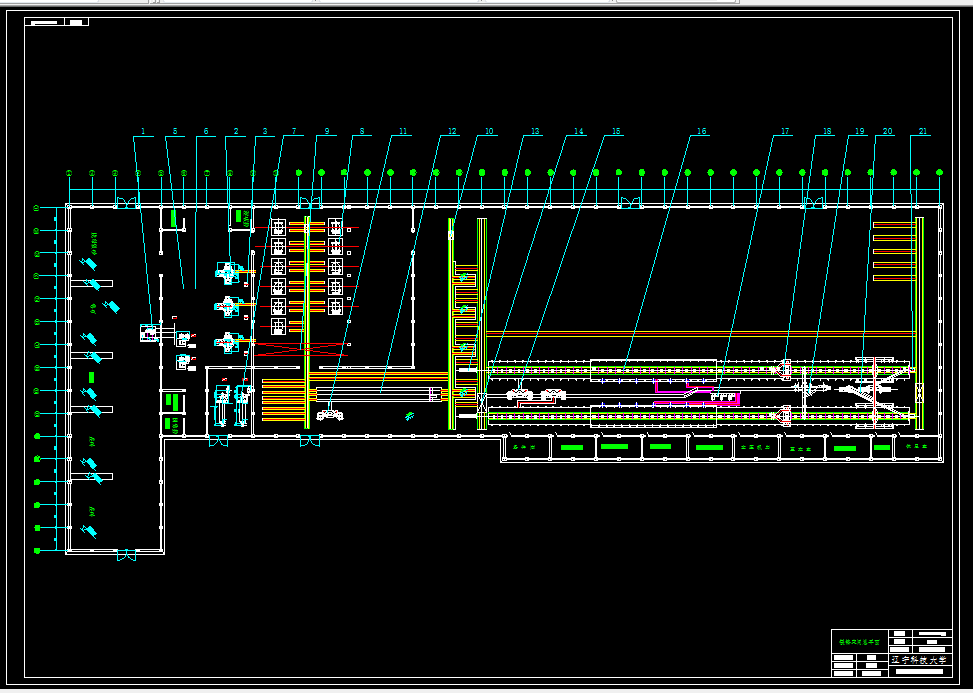The width and height of the screenshot is (973, 693).
Task: Click the callout number 16 label
Action: [x=702, y=132]
